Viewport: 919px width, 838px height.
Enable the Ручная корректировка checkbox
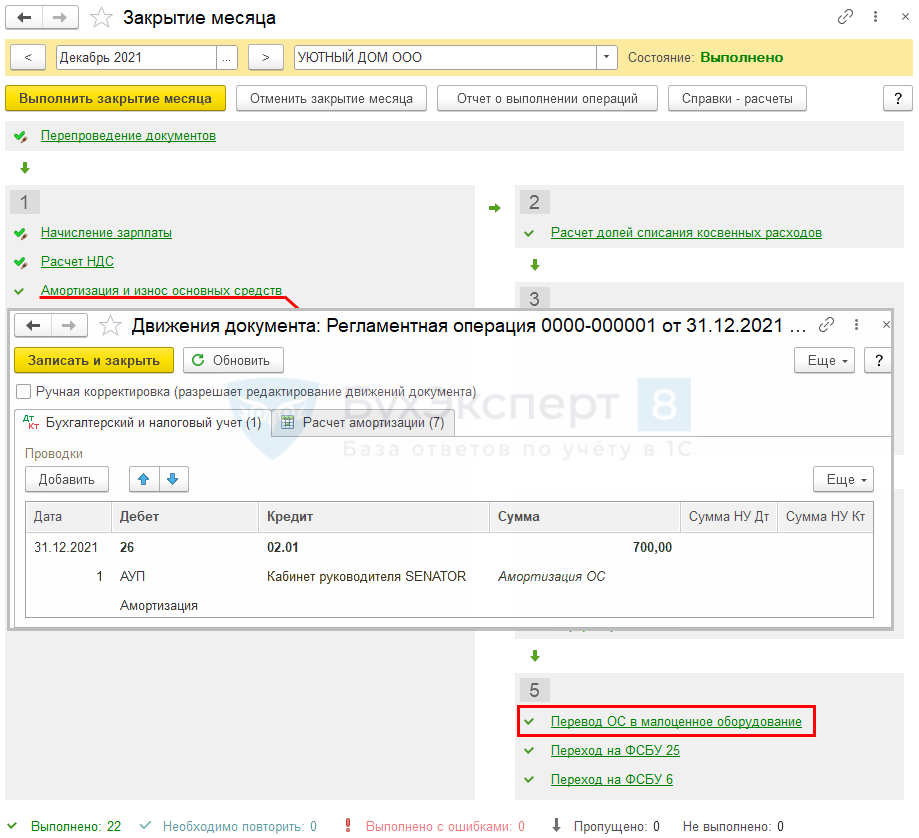24,392
